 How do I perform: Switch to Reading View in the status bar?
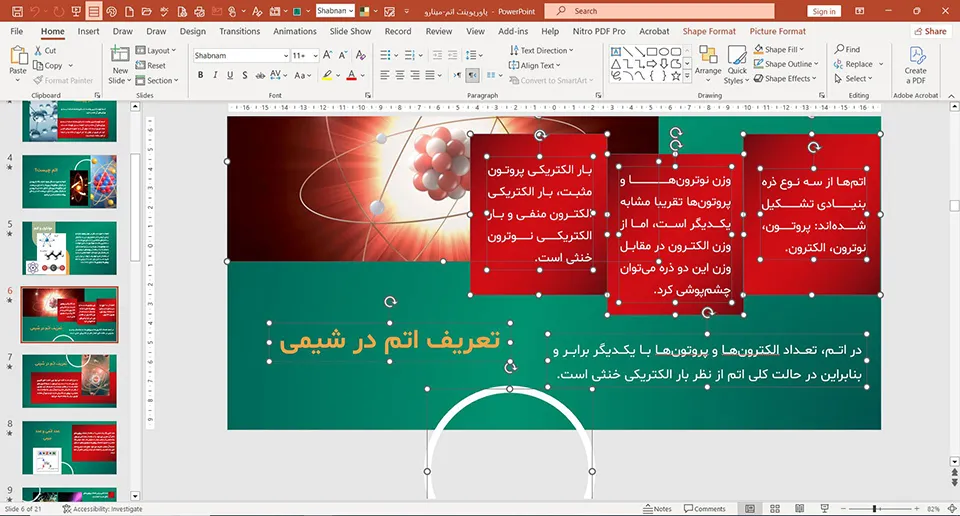pos(800,509)
